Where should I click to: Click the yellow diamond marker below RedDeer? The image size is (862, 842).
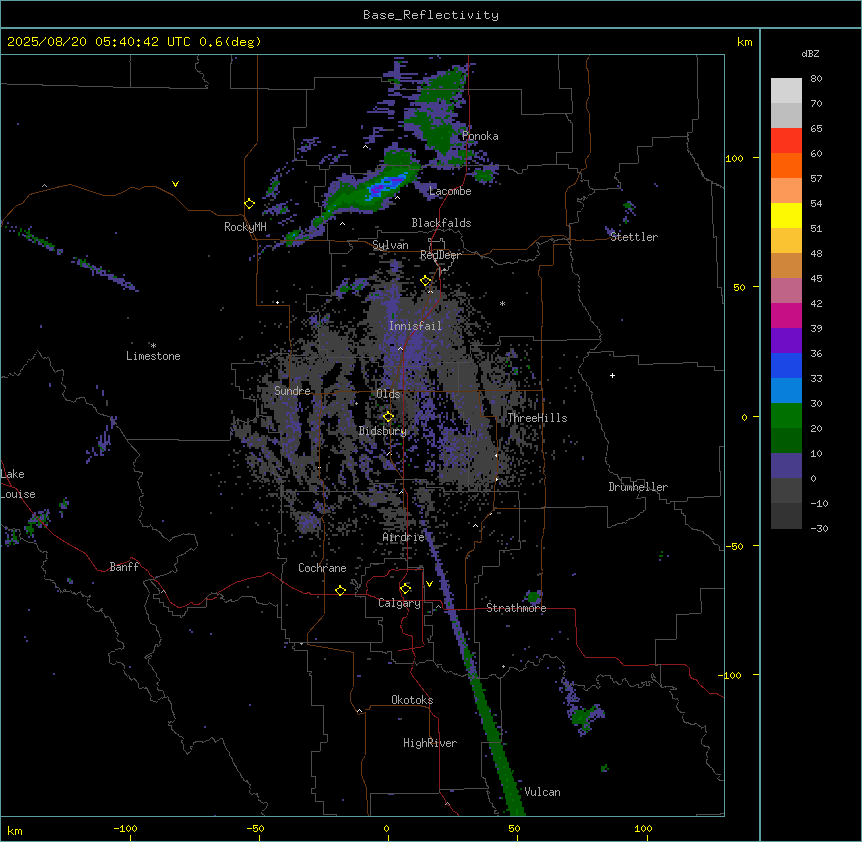tap(425, 281)
